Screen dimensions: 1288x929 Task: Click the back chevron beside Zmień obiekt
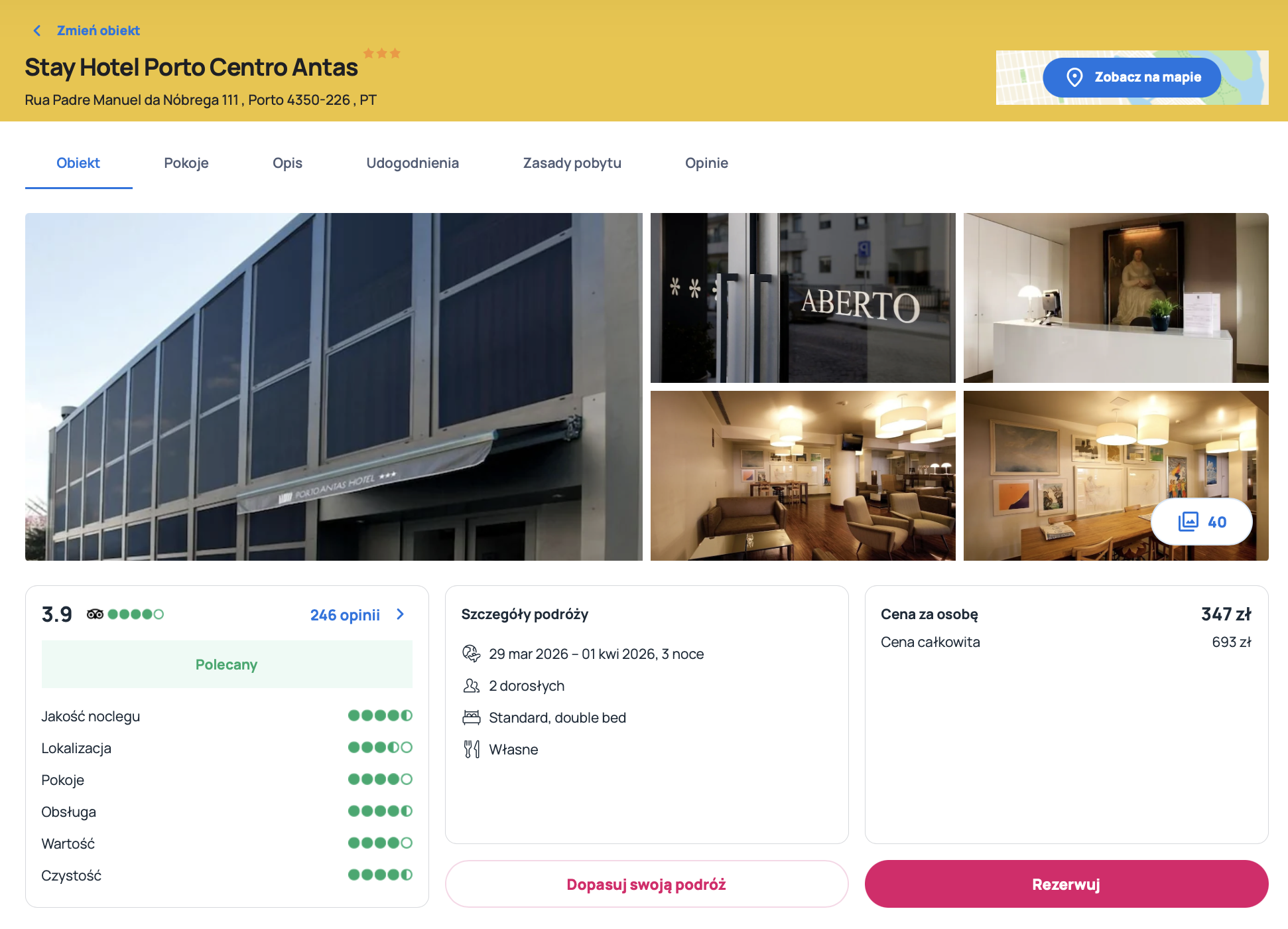pyautogui.click(x=37, y=31)
